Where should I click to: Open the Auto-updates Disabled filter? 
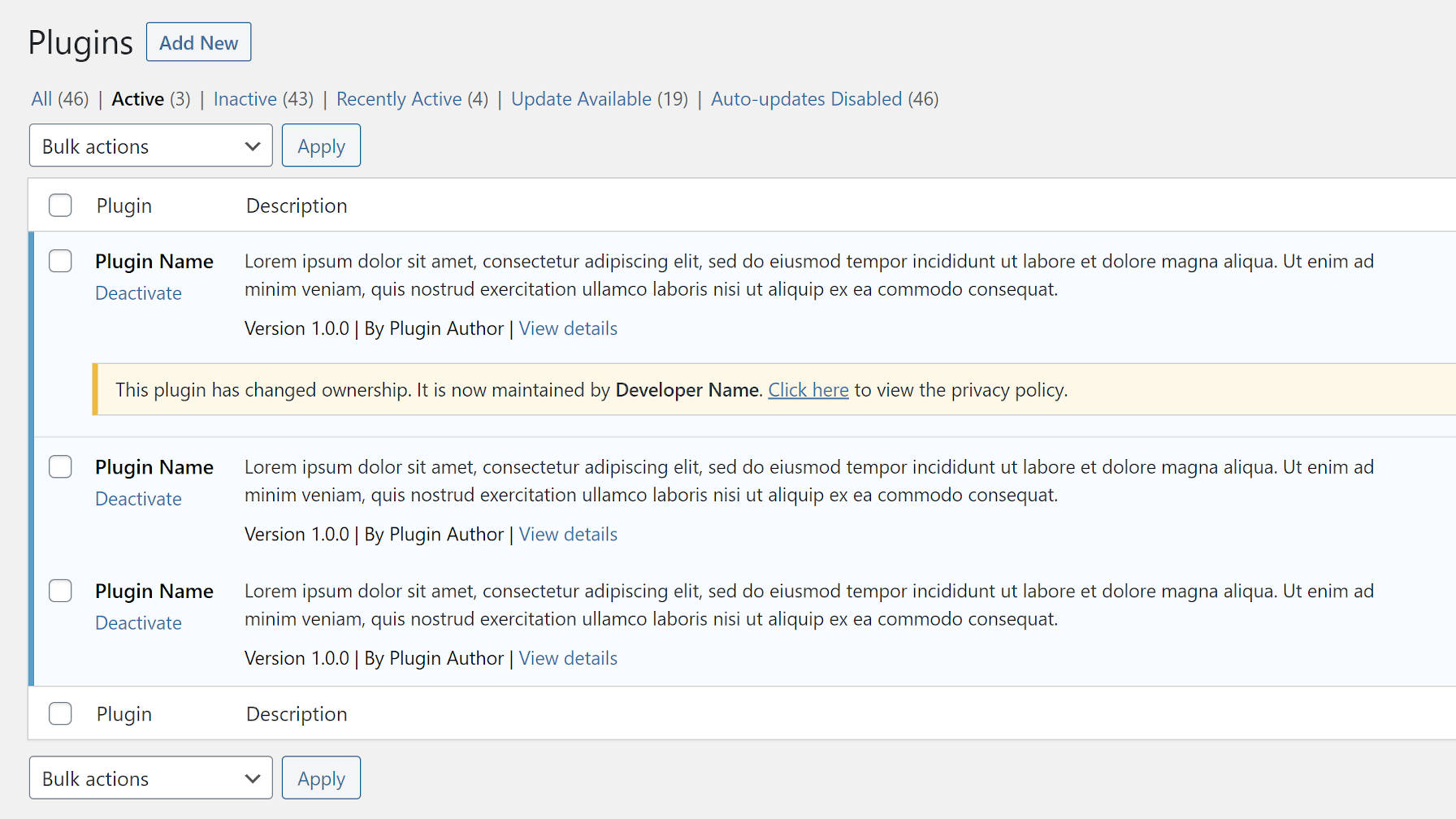(806, 98)
